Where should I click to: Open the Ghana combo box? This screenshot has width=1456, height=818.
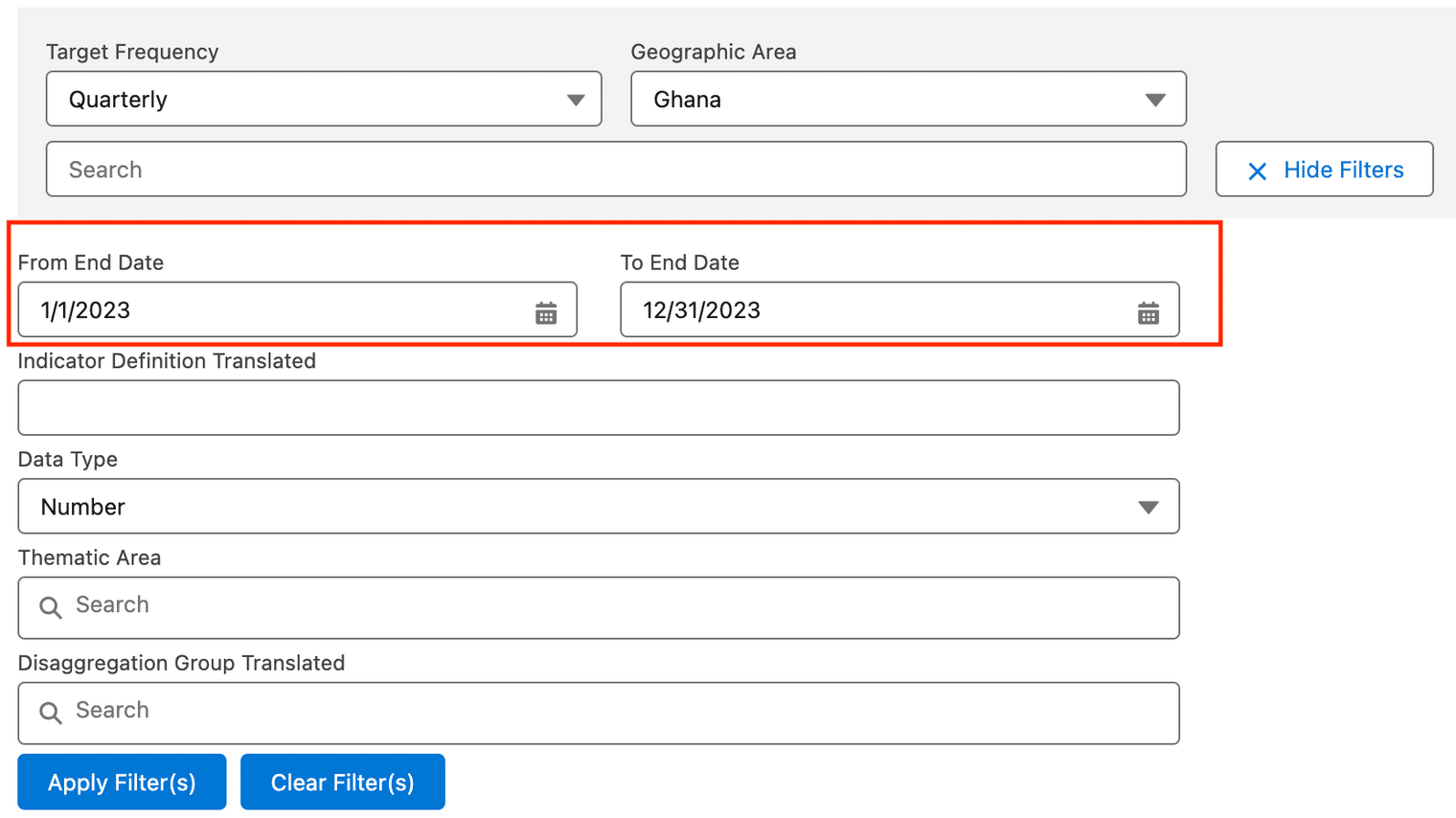tap(908, 99)
